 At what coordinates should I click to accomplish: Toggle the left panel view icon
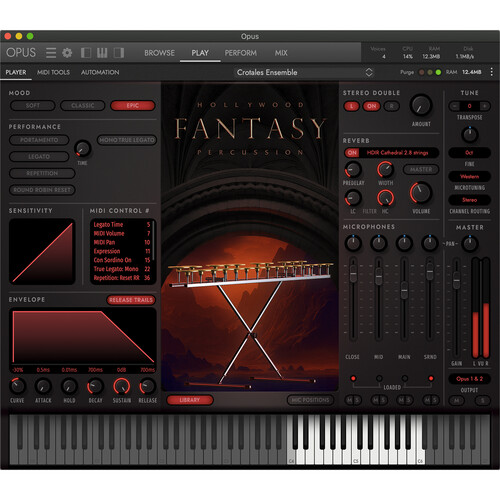pyautogui.click(x=86, y=53)
